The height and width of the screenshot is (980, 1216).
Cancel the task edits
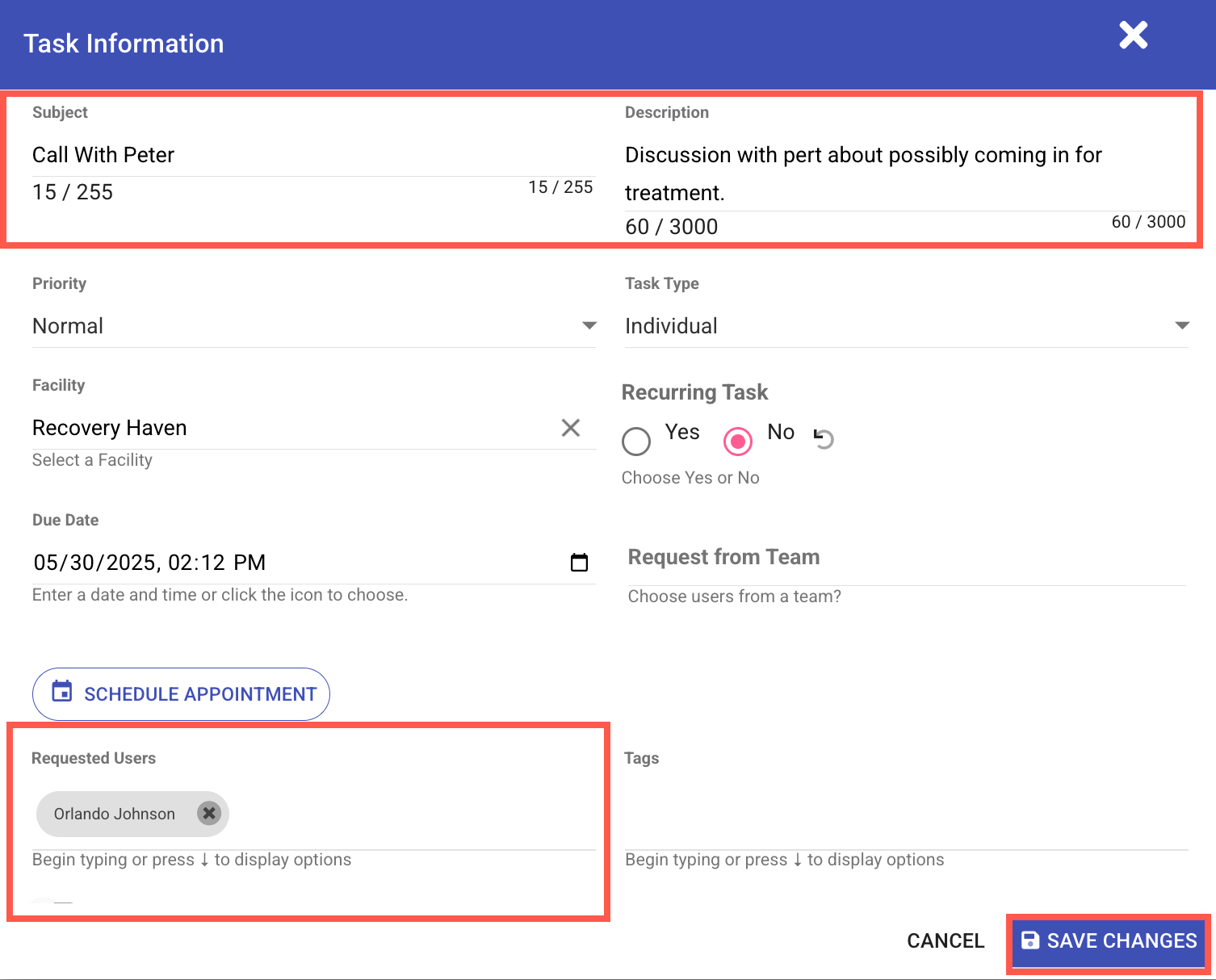[x=946, y=941]
